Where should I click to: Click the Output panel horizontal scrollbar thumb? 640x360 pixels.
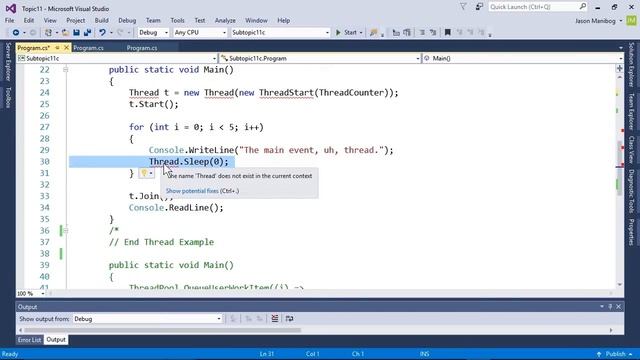[x=162, y=330]
